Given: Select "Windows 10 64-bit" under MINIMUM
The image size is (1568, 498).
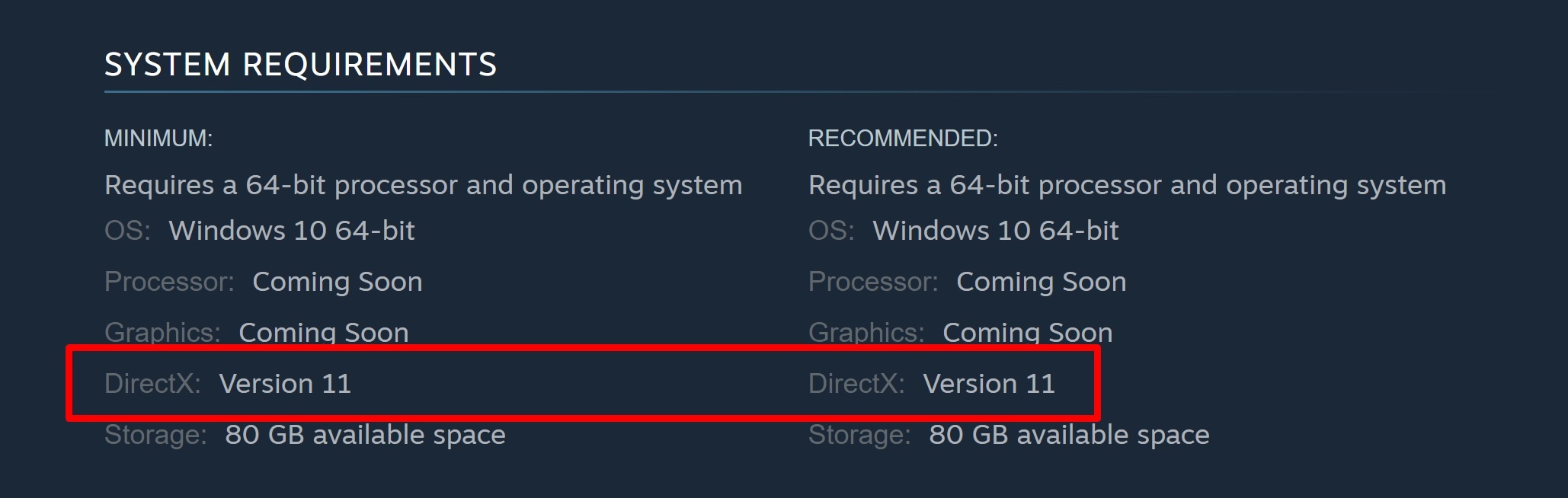Looking at the screenshot, I should click(x=292, y=231).
